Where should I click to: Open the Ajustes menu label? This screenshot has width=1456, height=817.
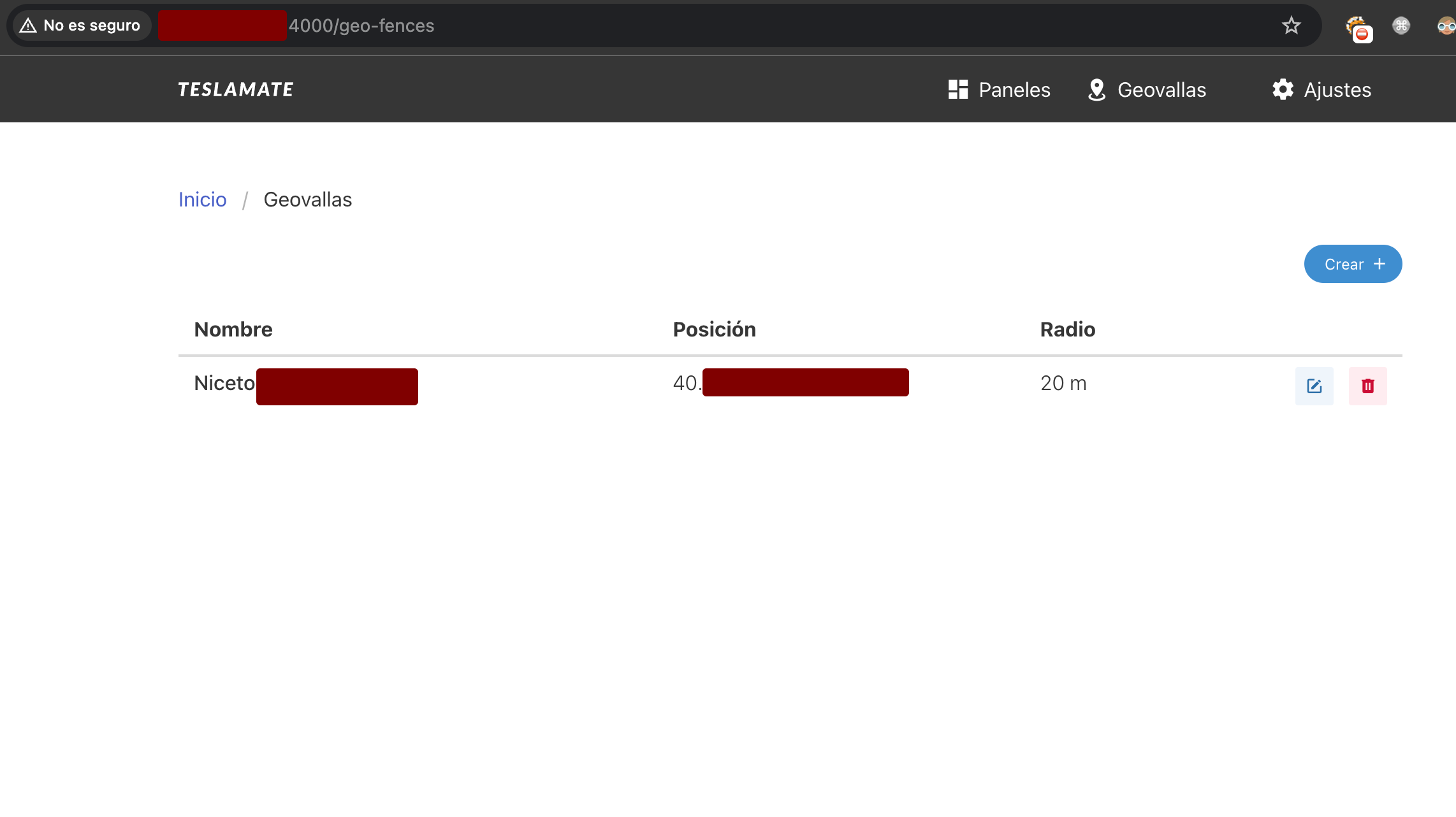1337,90
